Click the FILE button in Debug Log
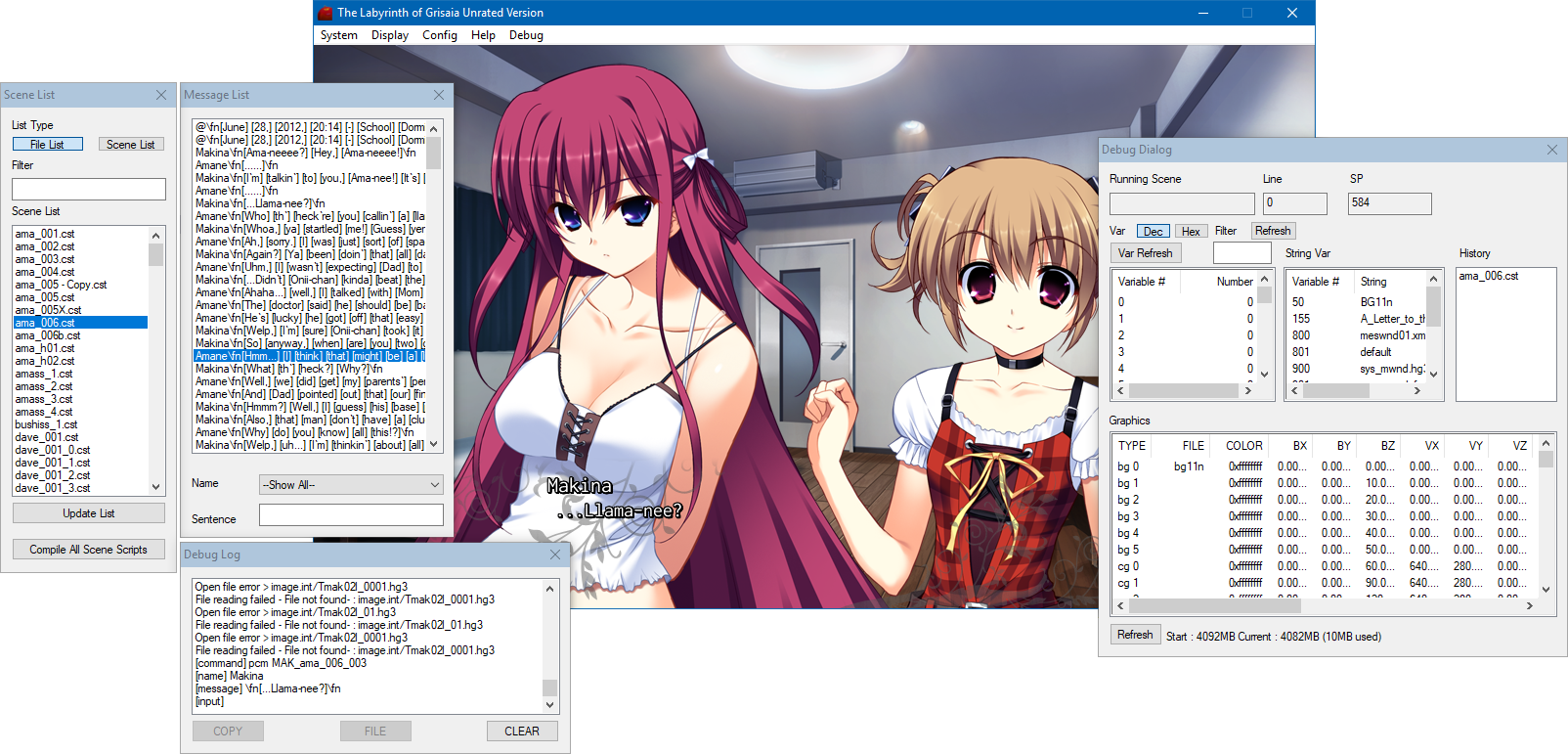The image size is (1568, 754). (375, 732)
